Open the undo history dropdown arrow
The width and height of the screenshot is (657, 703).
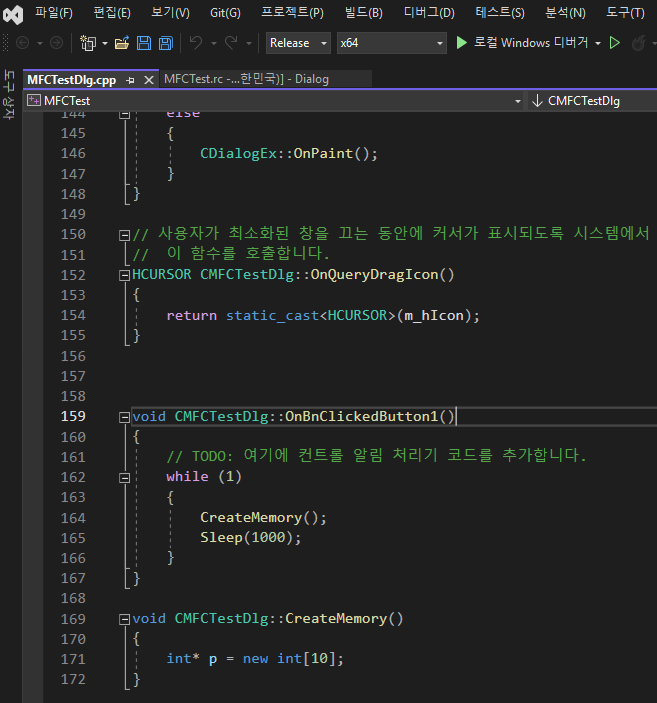pyautogui.click(x=213, y=43)
